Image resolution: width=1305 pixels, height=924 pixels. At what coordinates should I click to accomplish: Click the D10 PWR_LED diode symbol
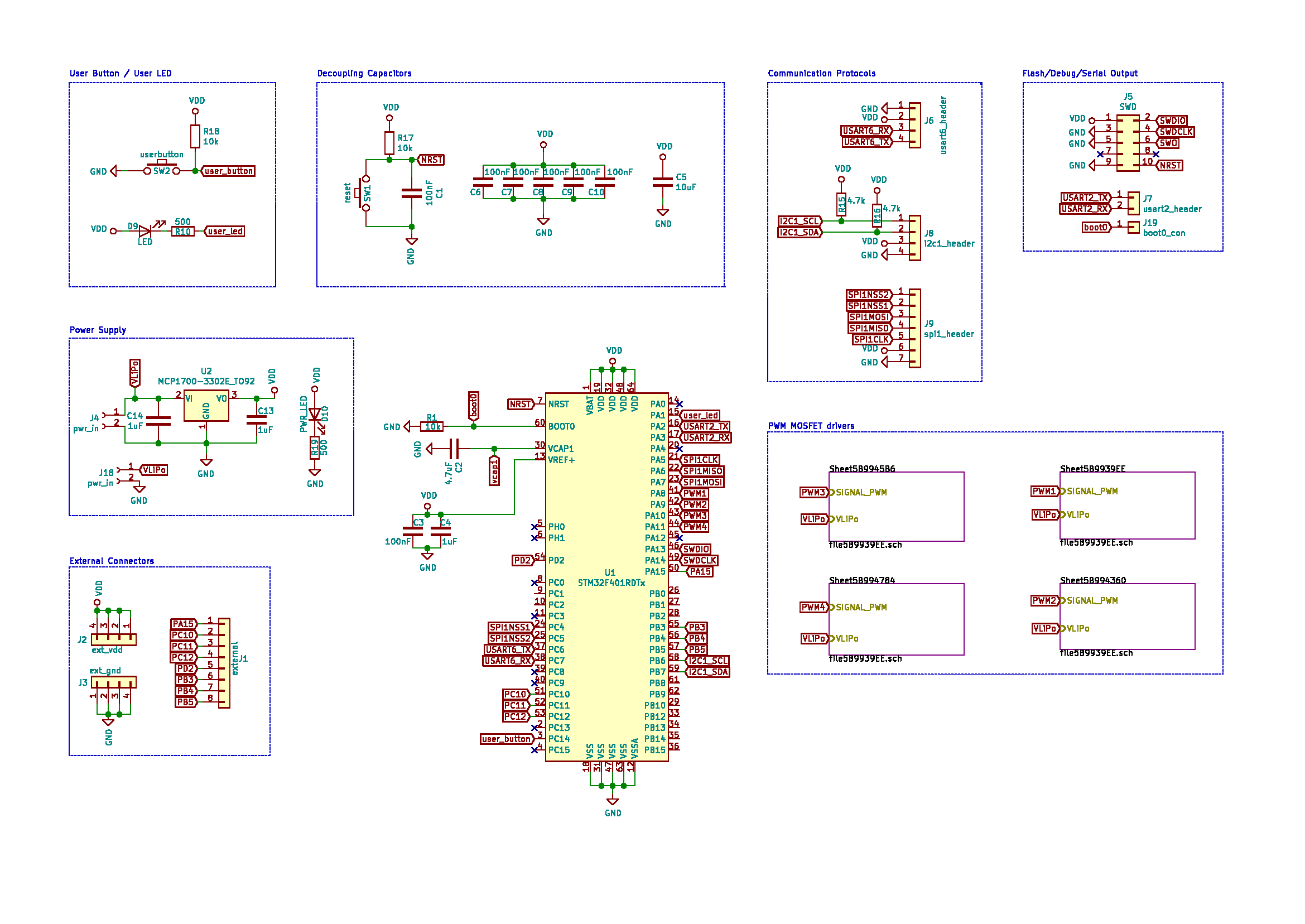coord(315,414)
